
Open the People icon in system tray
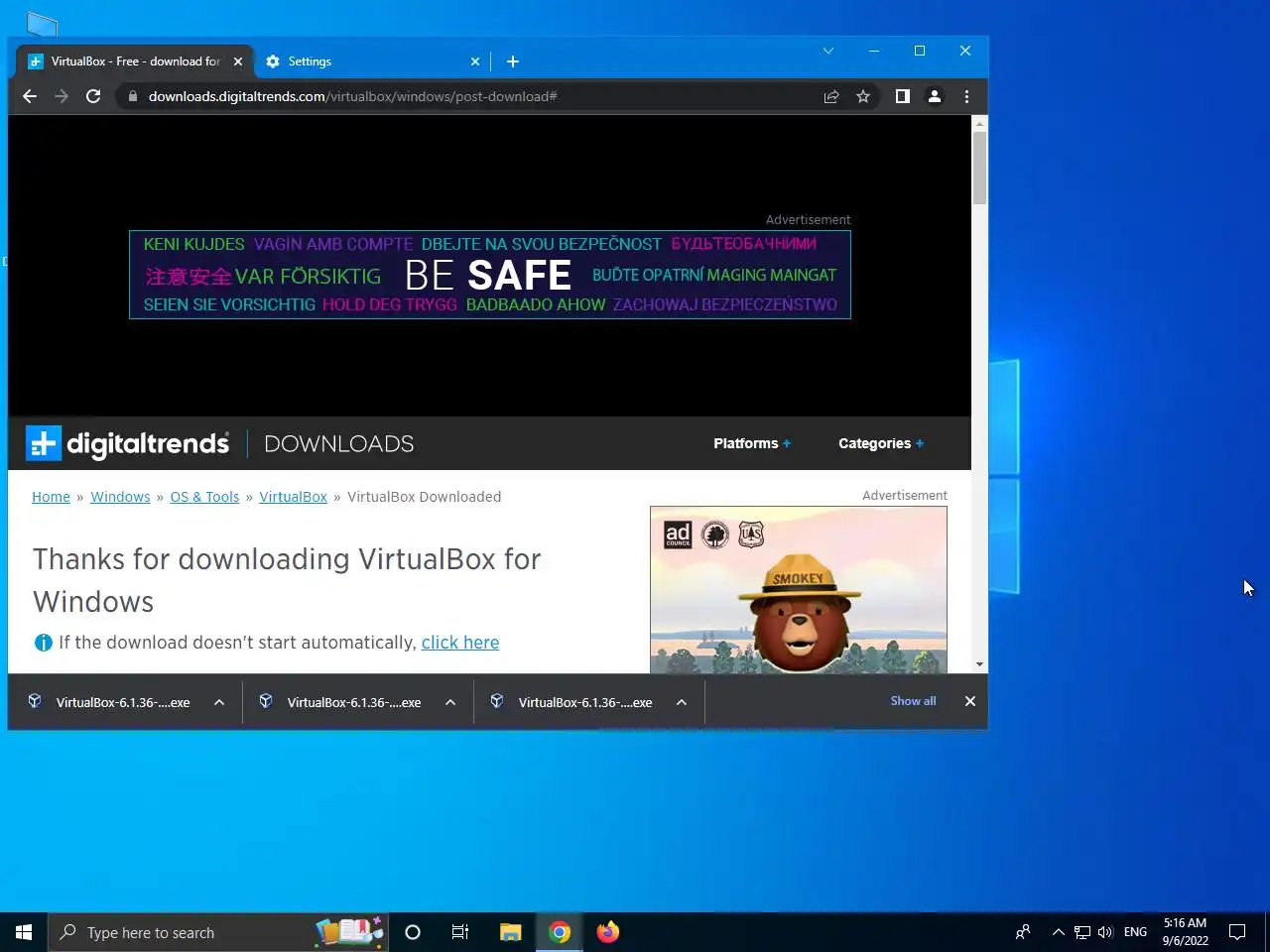coord(1023,932)
